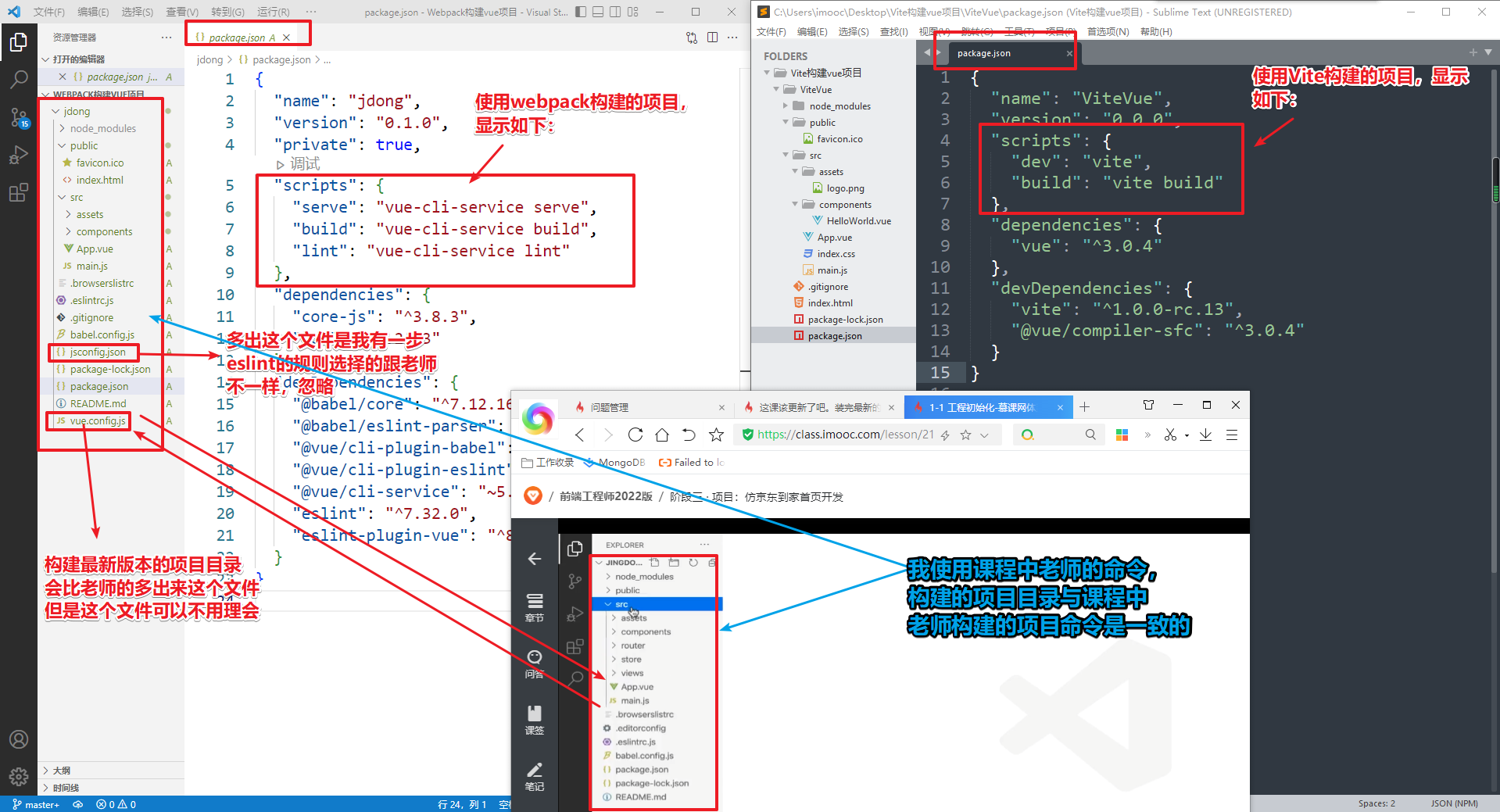Expand the 时间线 timeline section
The image size is (1500, 812).
pos(45,788)
